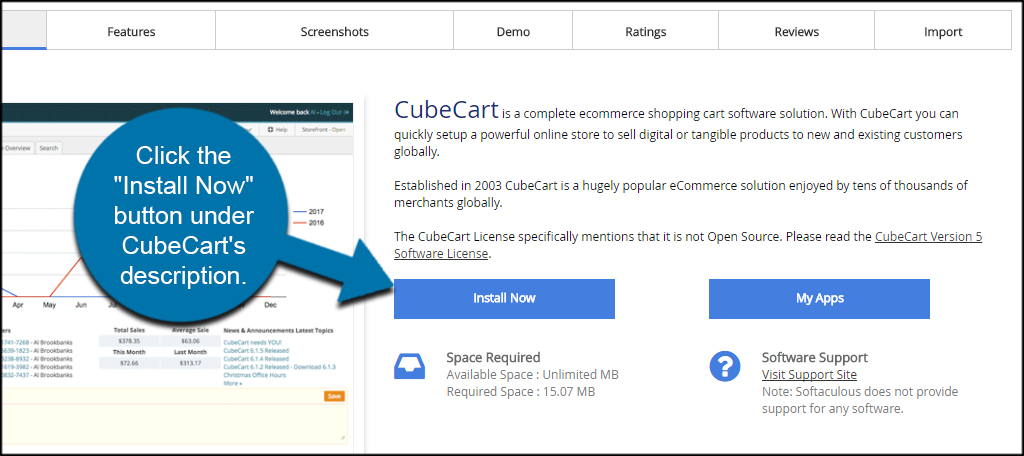This screenshot has width=1024, height=456.
Task: Click the $378.35 total sales value
Action: [x=129, y=341]
